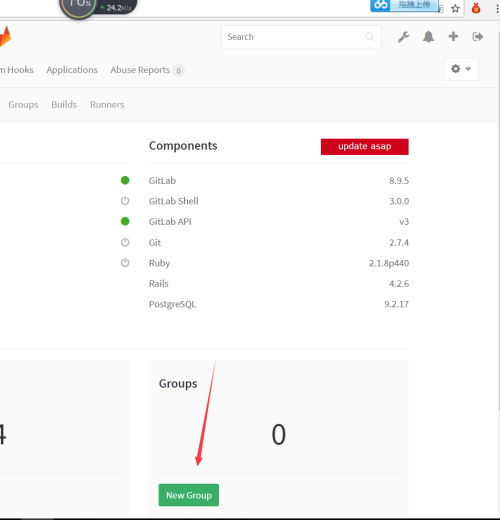Click the sign out icon
Screen dimensions: 500x520
pyautogui.click(x=478, y=37)
